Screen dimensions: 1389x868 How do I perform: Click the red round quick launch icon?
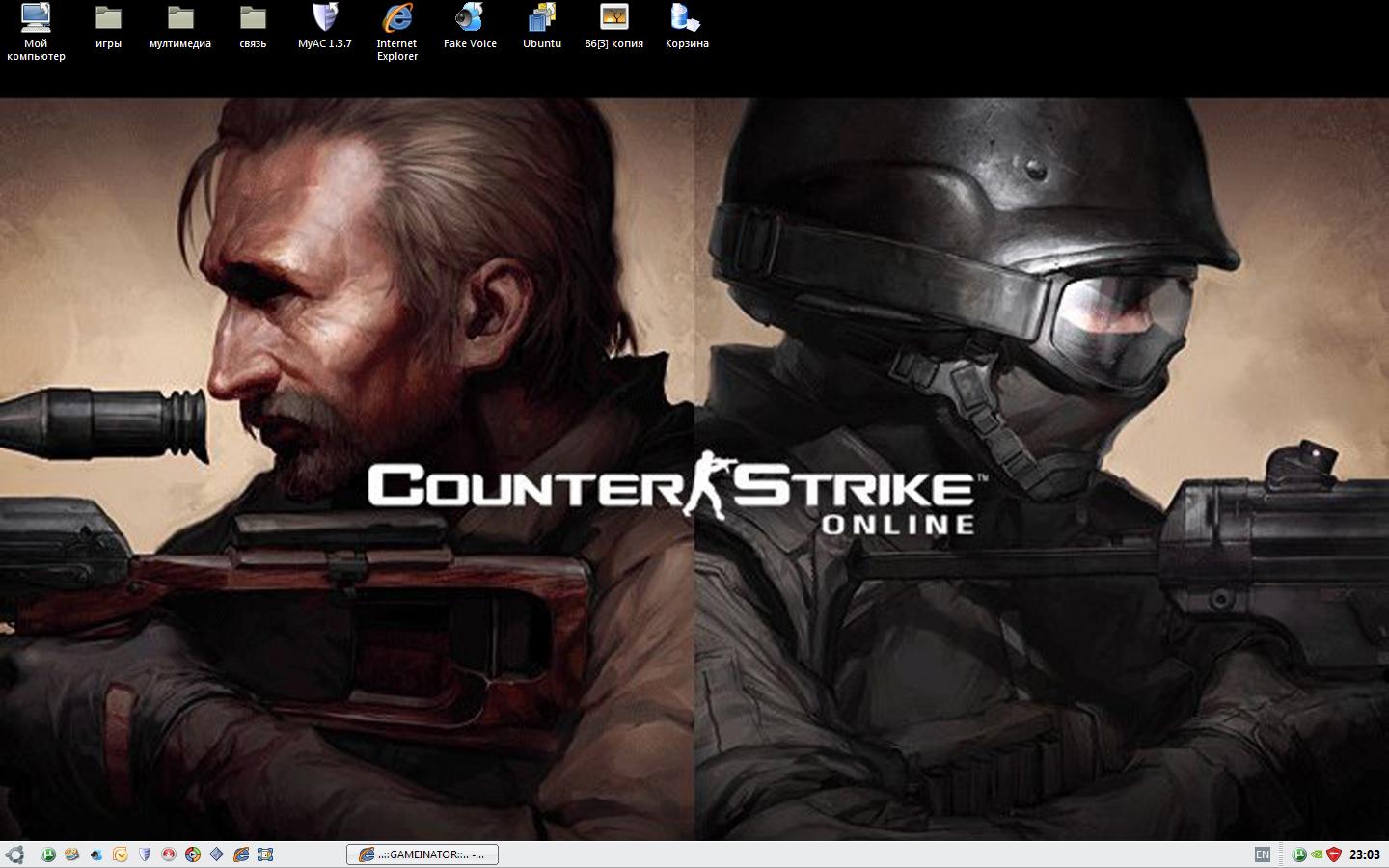pyautogui.click(x=169, y=854)
